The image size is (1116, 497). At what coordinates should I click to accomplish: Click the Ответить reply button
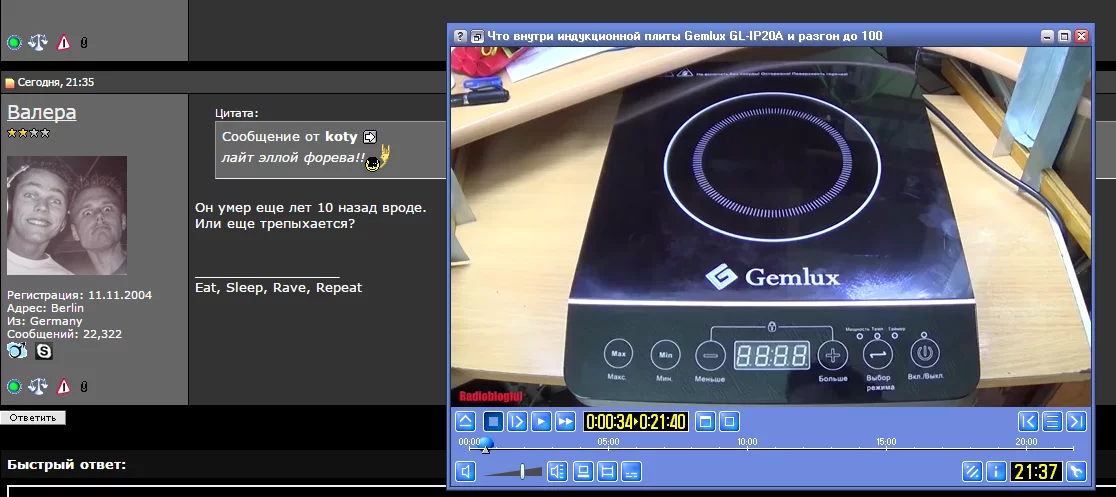pyautogui.click(x=33, y=417)
